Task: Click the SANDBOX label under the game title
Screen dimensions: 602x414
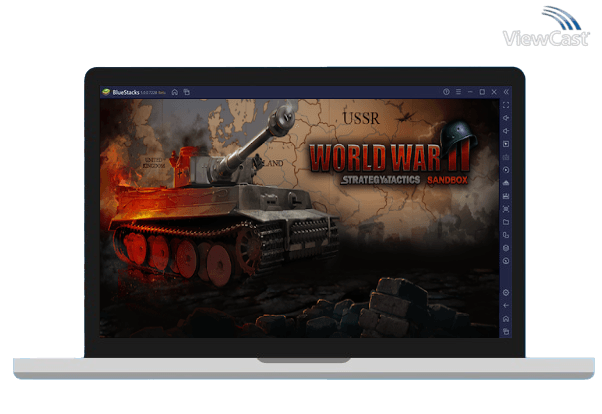Action: (447, 180)
